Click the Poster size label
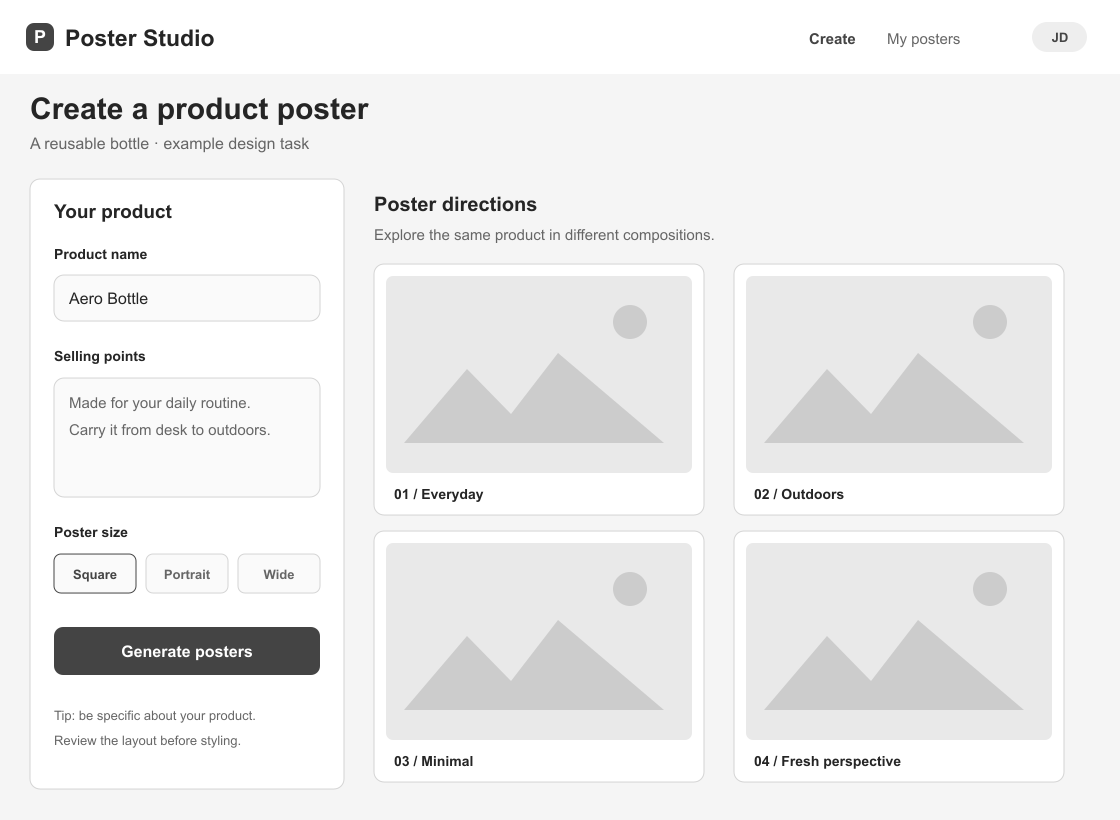 tap(91, 532)
